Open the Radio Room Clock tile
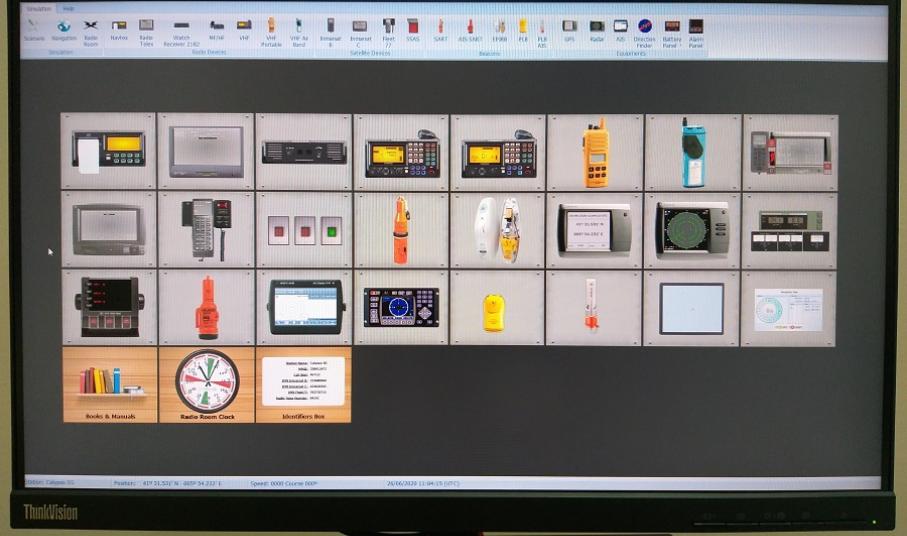The image size is (907, 536). click(x=207, y=385)
